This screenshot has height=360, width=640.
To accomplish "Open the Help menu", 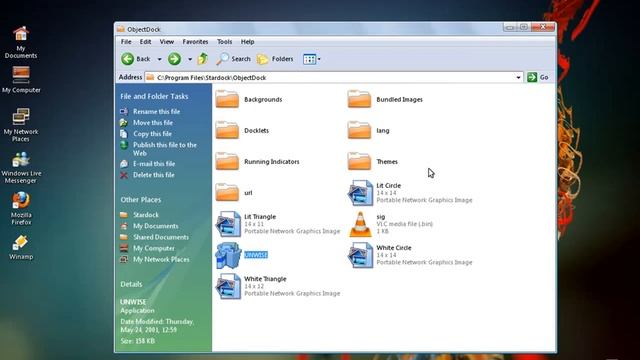I will coord(247,42).
